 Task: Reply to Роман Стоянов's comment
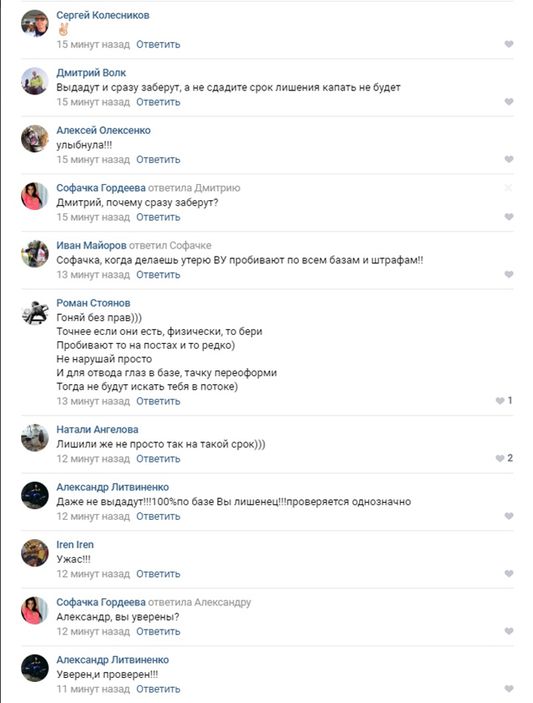158,401
